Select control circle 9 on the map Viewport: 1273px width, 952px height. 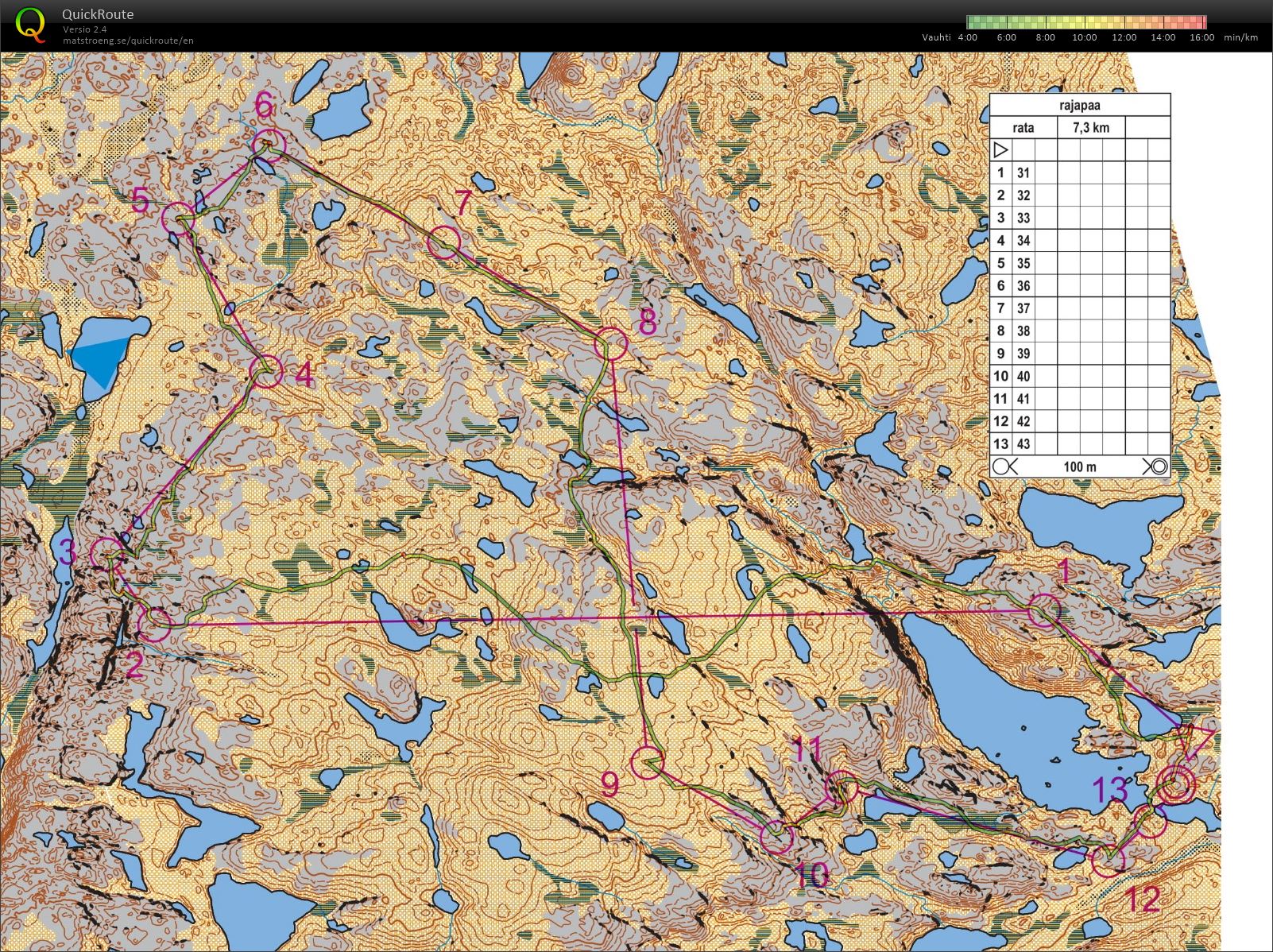[647, 763]
